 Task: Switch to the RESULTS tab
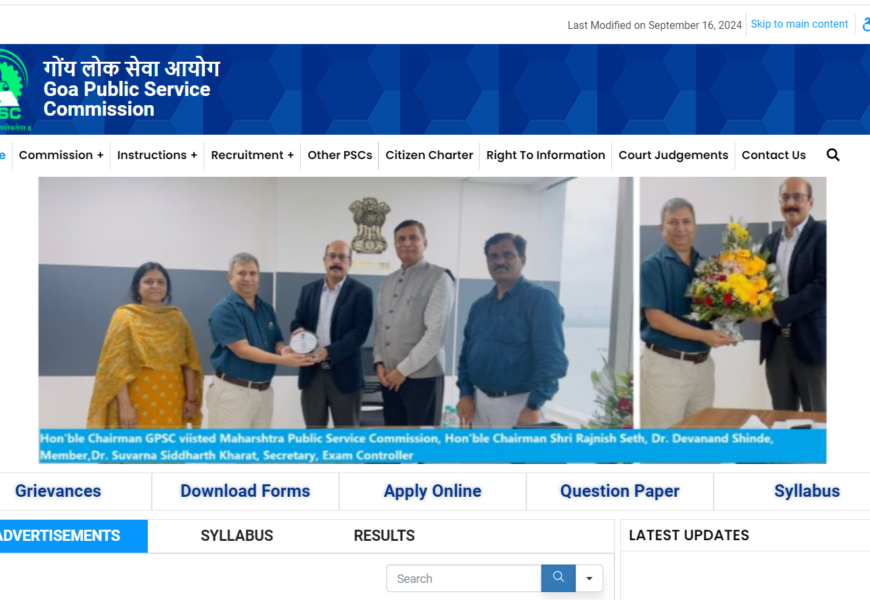click(x=384, y=536)
